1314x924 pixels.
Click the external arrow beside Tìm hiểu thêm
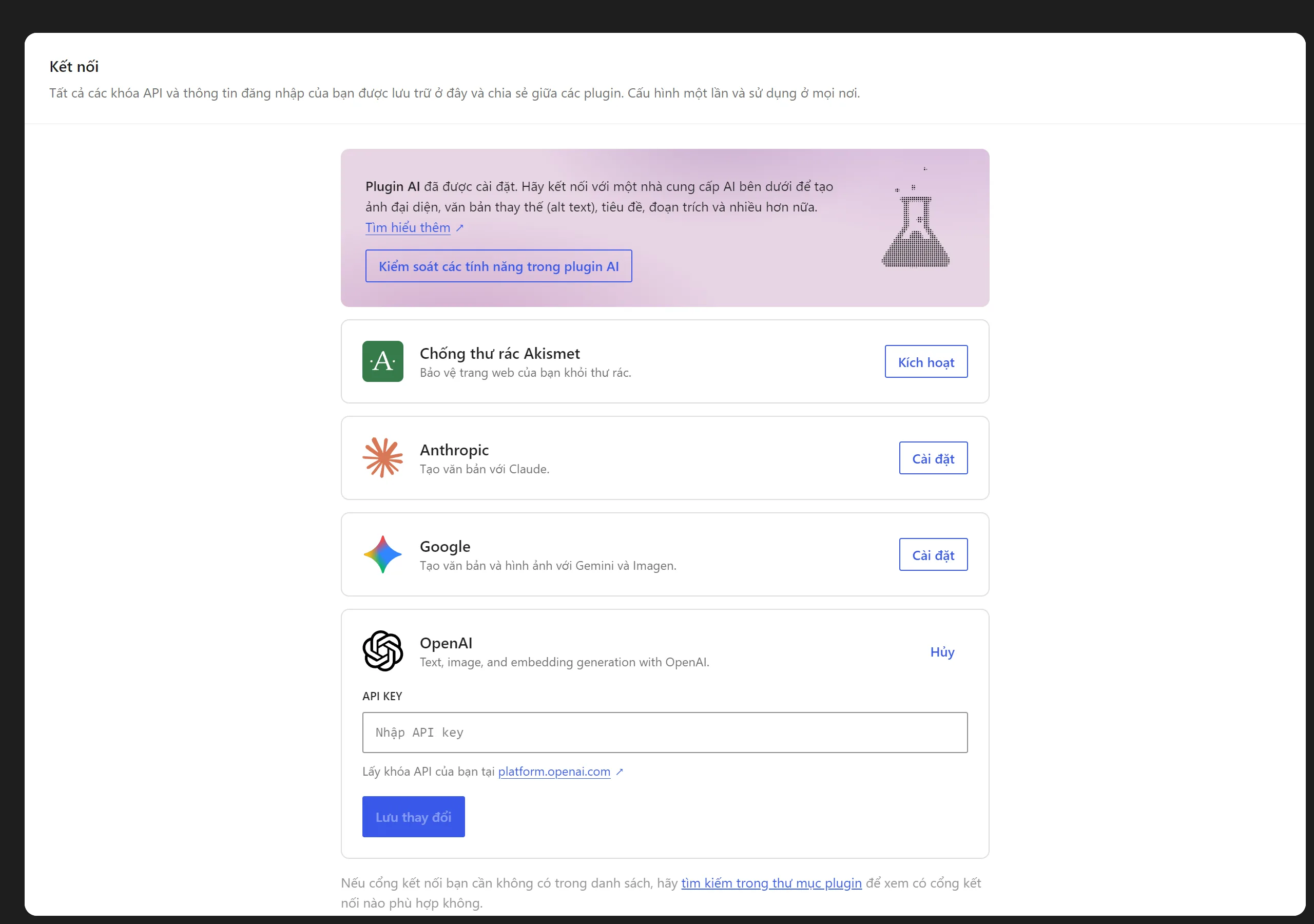point(459,228)
